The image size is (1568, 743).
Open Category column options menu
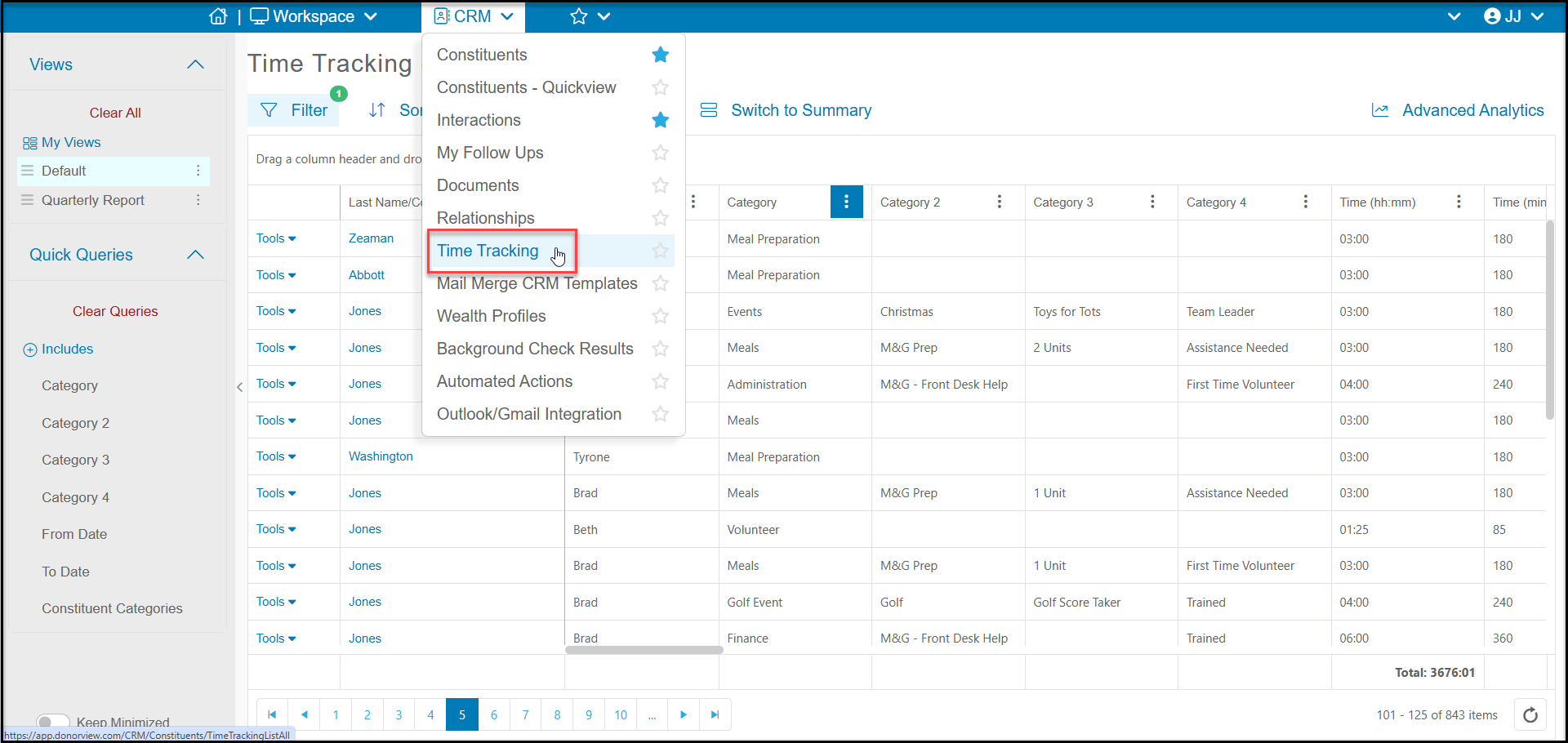pos(846,202)
